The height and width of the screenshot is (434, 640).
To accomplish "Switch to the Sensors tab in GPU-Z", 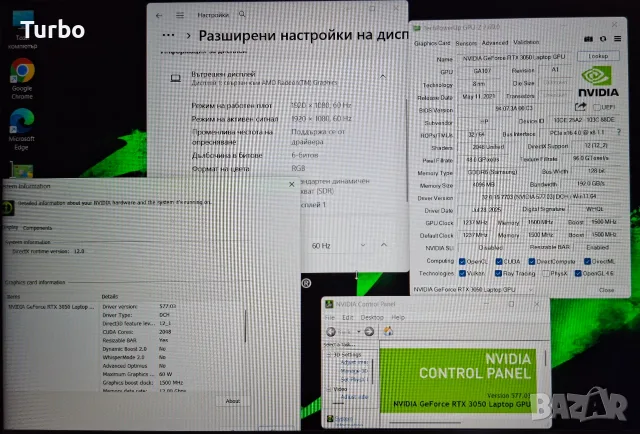I will [466, 43].
